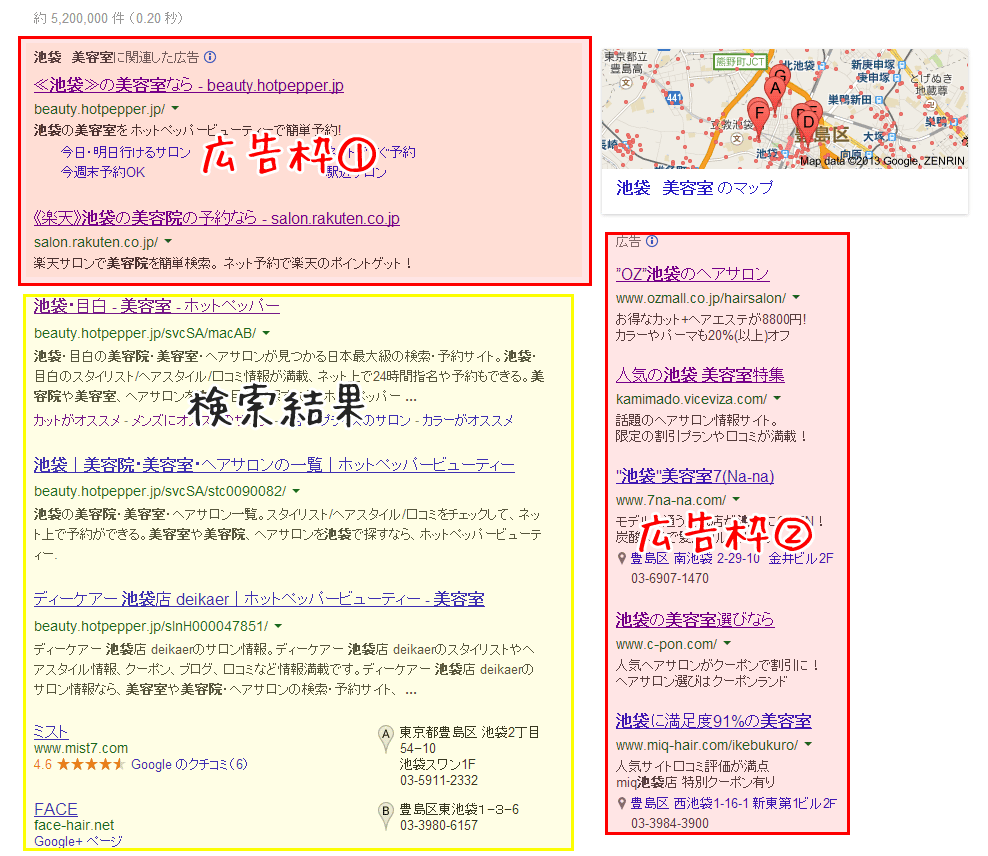Open dropdown beside beauty.hotpepper.jp/svcSA/stc0090082/
Screen dimensions: 988x856
coord(296,491)
